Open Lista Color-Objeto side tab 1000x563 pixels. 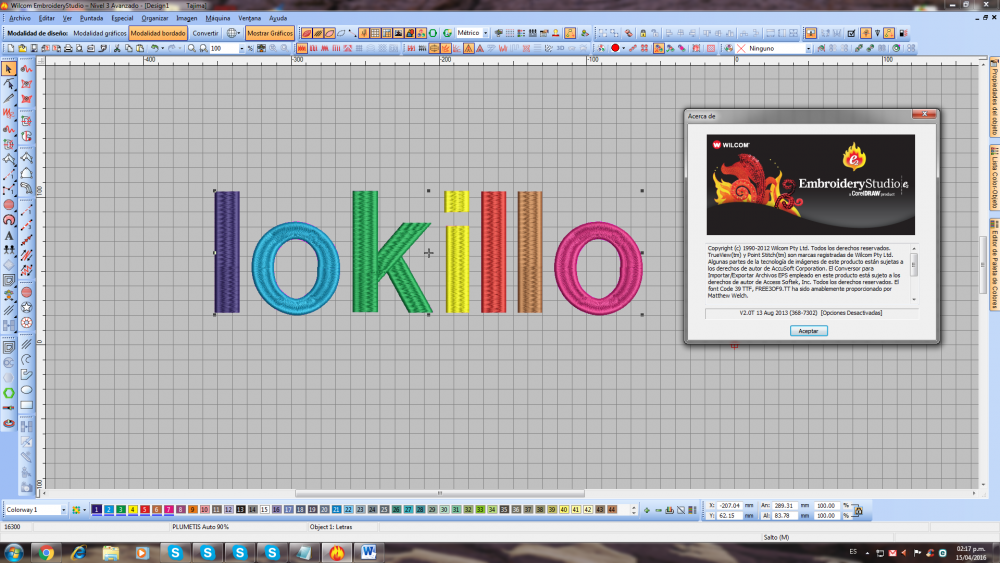click(x=994, y=178)
